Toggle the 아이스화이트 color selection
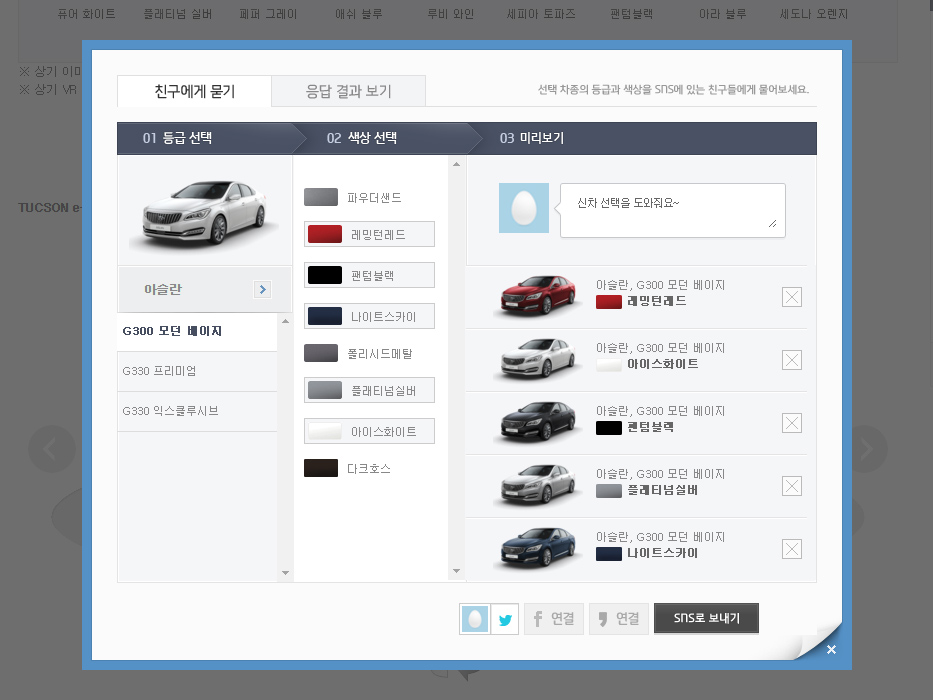The width and height of the screenshot is (933, 700). (x=369, y=432)
